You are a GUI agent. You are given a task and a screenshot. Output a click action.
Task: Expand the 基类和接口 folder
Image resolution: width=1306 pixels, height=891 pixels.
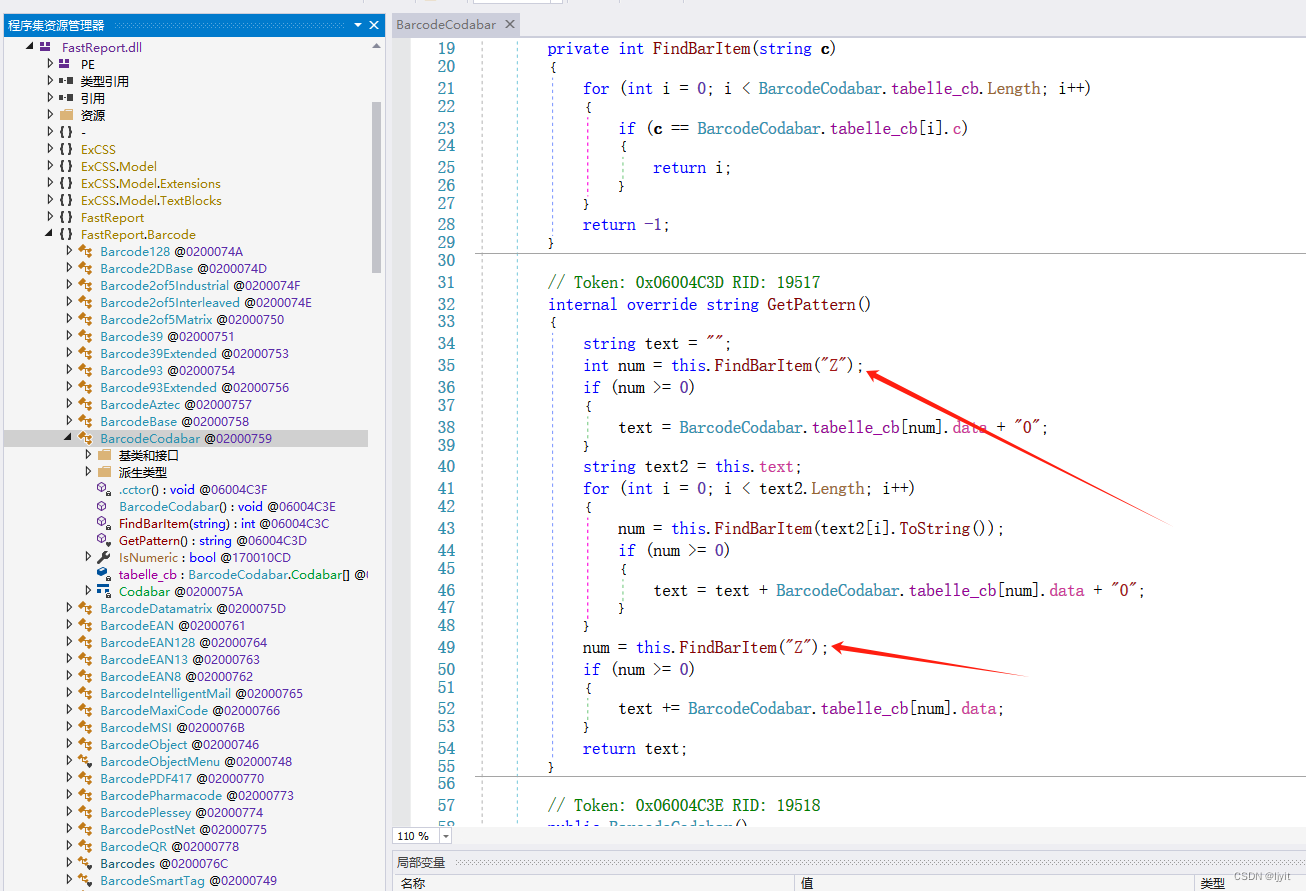88,455
